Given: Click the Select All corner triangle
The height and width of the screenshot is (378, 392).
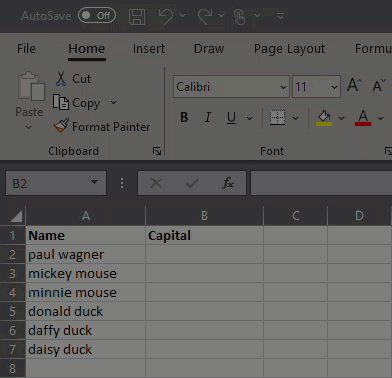Looking at the screenshot, I should coord(15,217).
